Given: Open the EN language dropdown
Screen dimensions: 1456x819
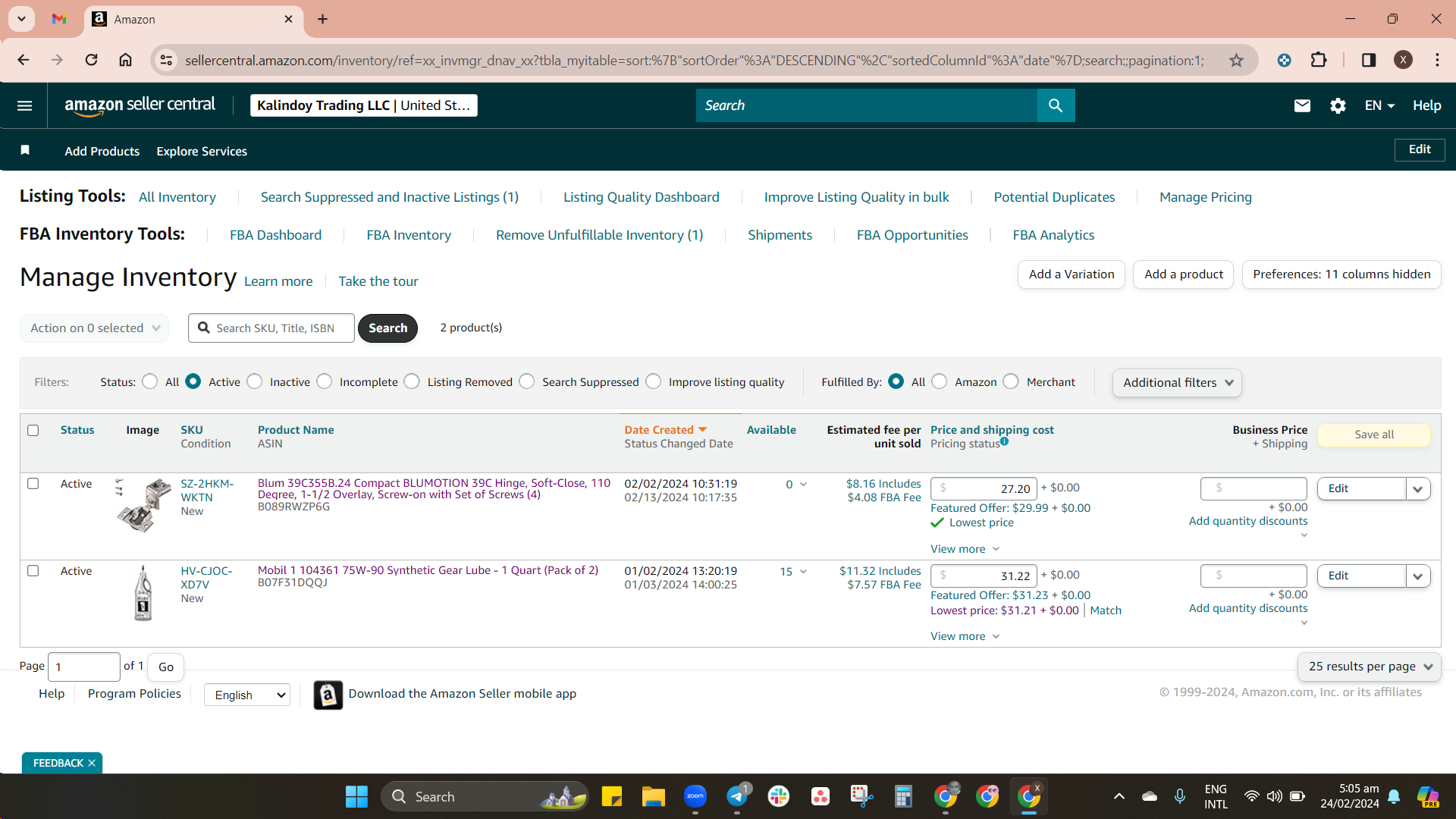Looking at the screenshot, I should tap(1379, 105).
